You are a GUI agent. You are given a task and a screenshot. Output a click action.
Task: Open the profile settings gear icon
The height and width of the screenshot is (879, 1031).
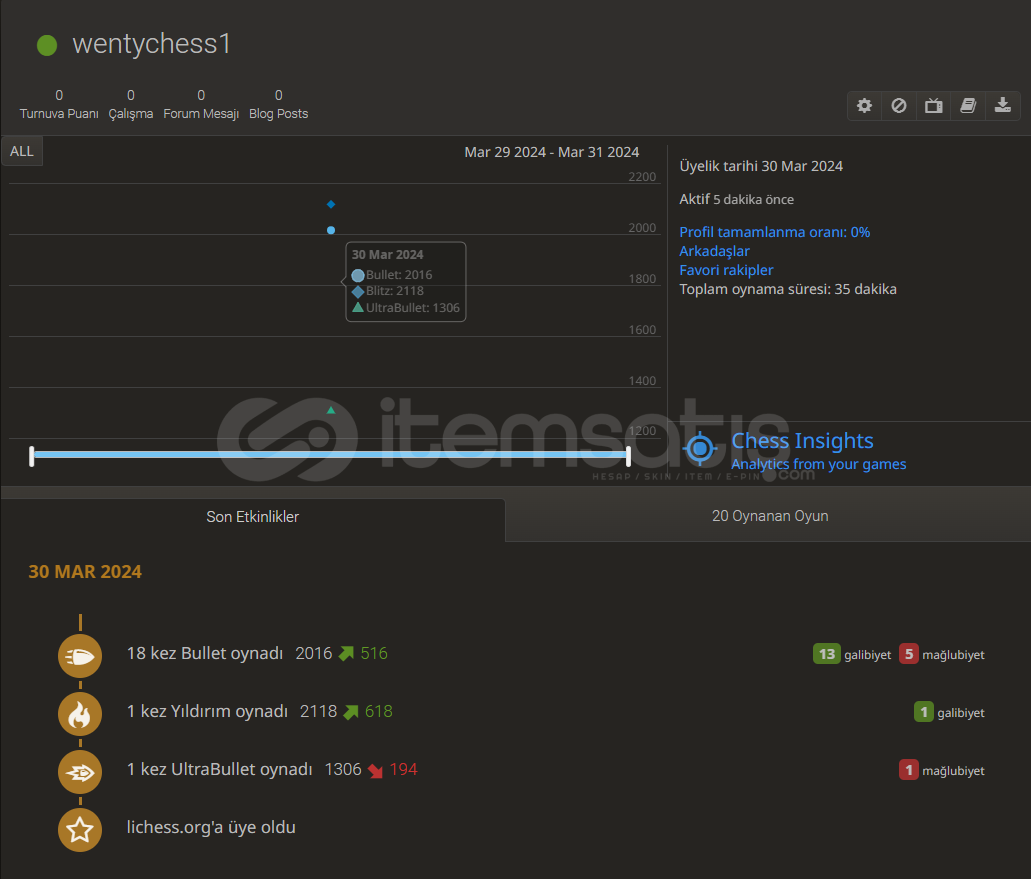tap(865, 106)
